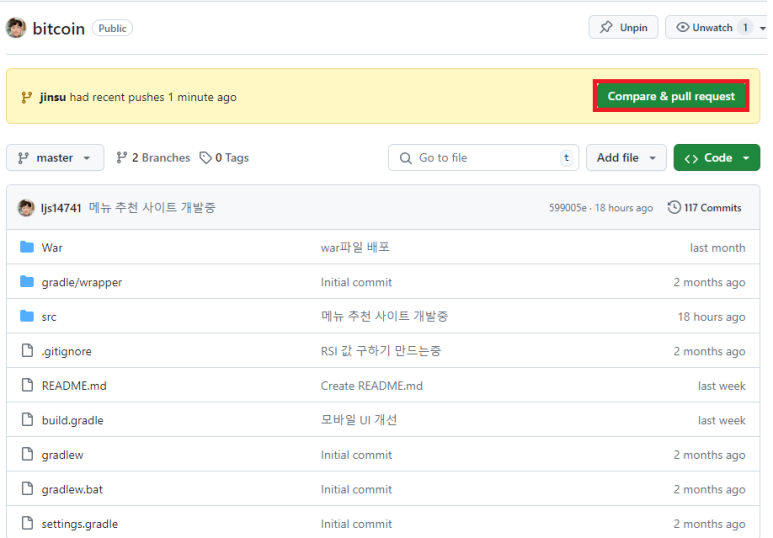Click the t keyboard shortcut hint

click(566, 158)
